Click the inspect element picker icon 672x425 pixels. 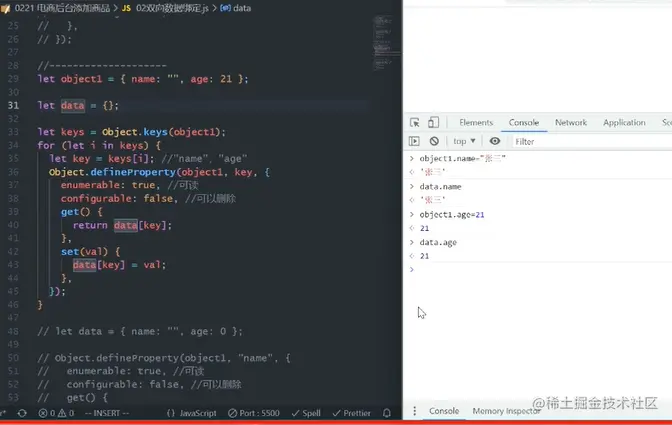[x=414, y=123]
